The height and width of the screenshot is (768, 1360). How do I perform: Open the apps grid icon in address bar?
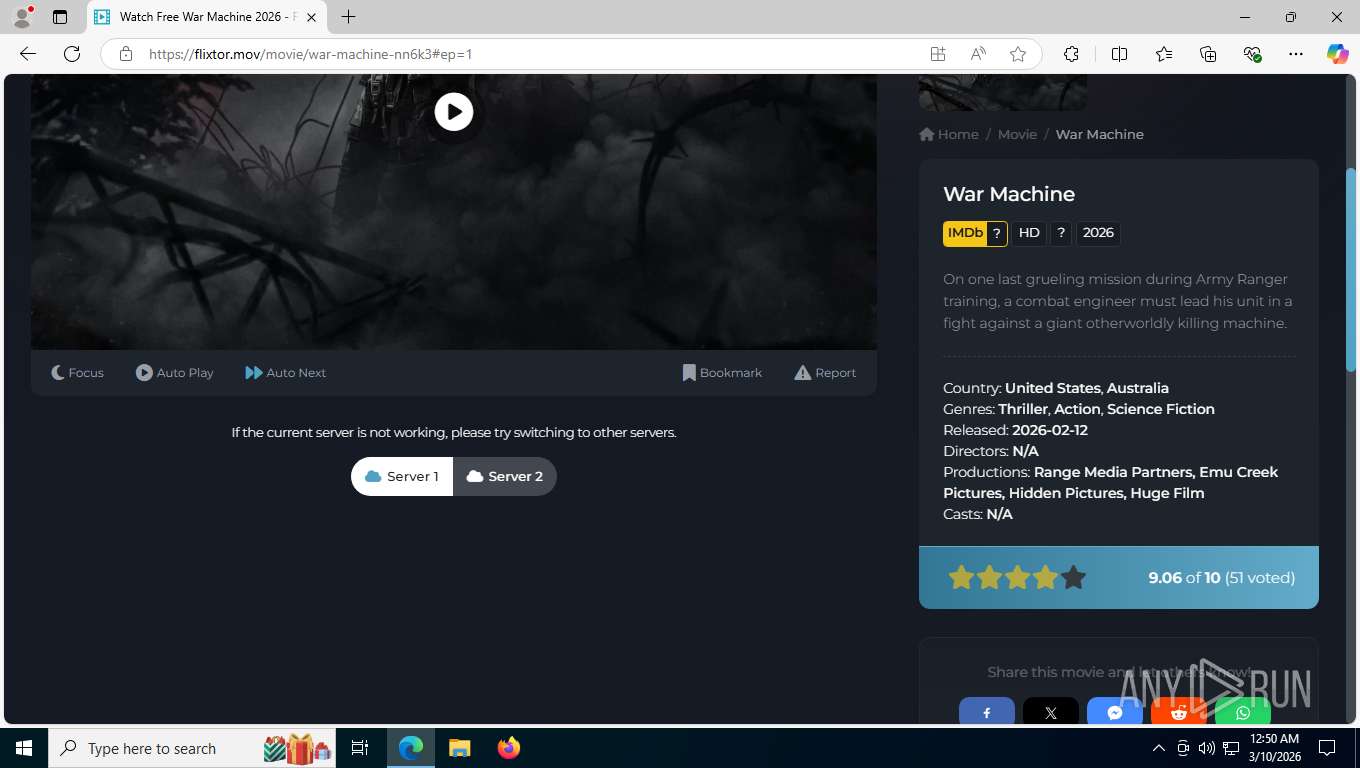coord(938,54)
